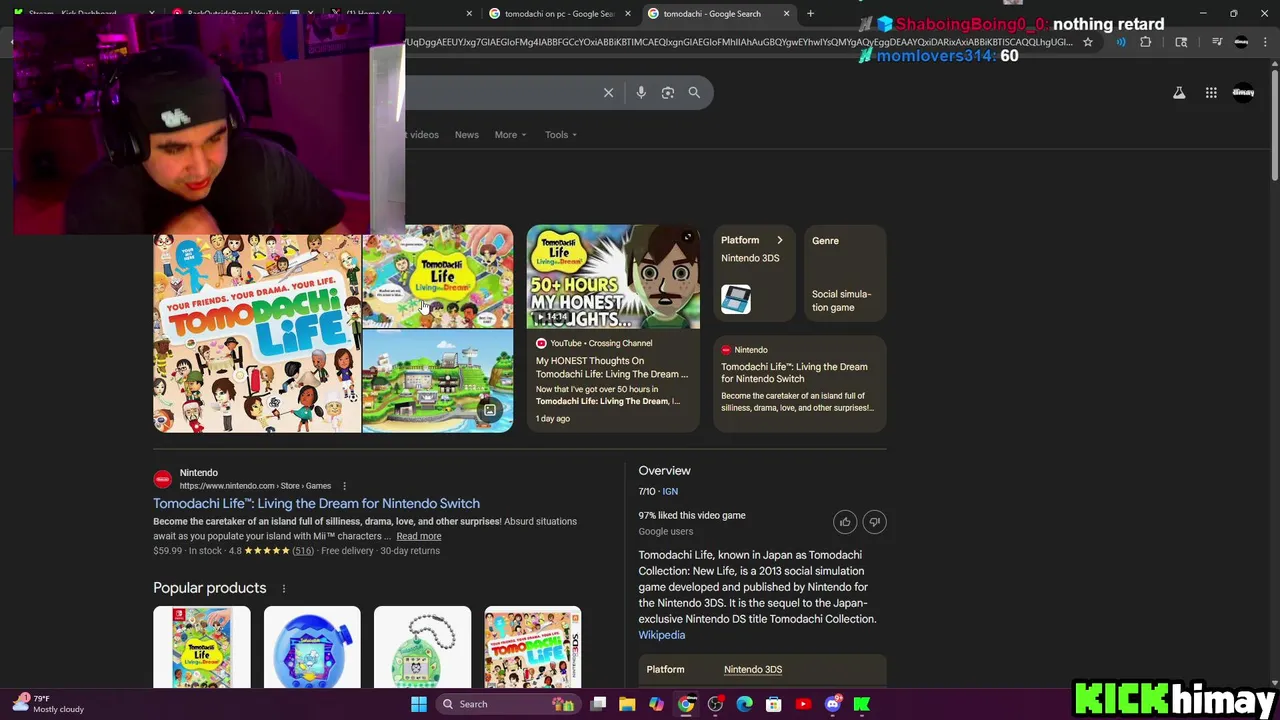
Task: Switch to the News results tab
Action: [467, 134]
